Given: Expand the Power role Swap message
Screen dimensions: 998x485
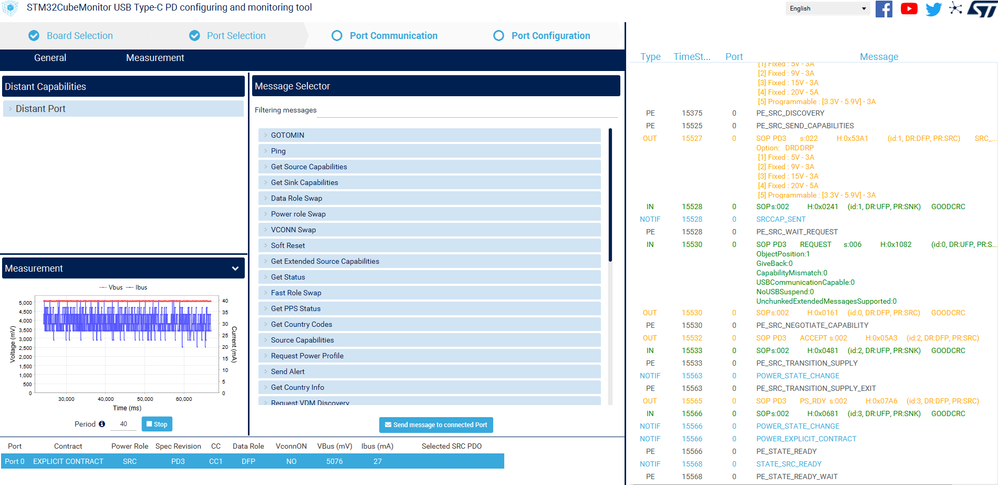Looking at the screenshot, I should click(430, 214).
